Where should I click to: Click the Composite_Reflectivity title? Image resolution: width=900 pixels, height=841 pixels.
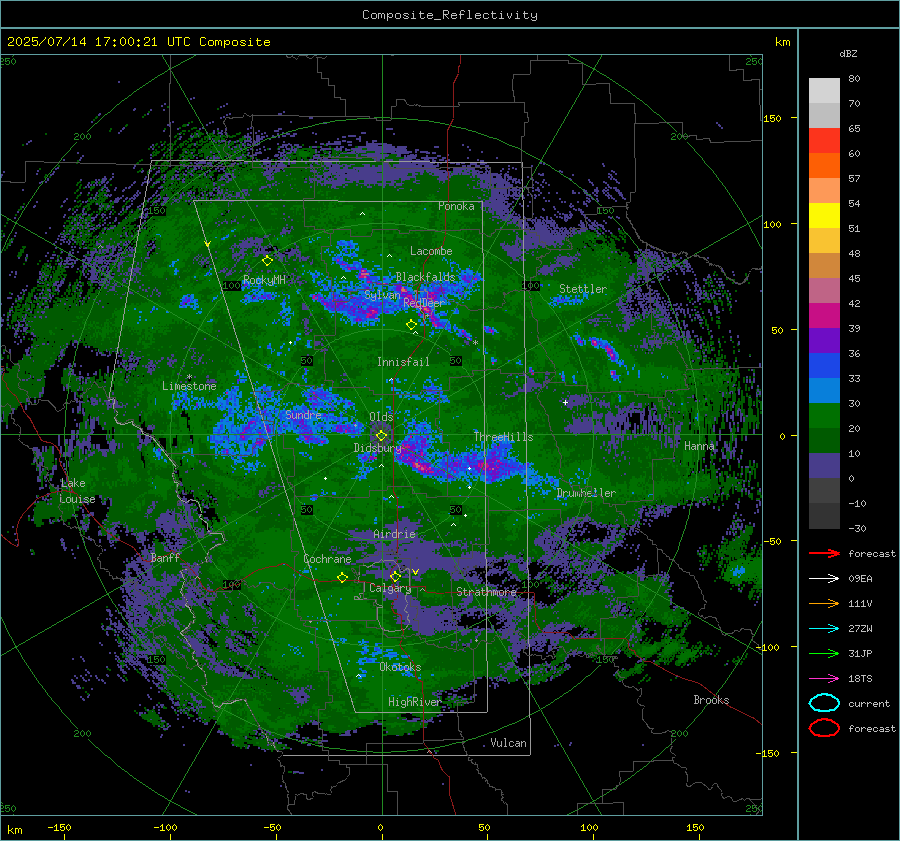(x=450, y=15)
